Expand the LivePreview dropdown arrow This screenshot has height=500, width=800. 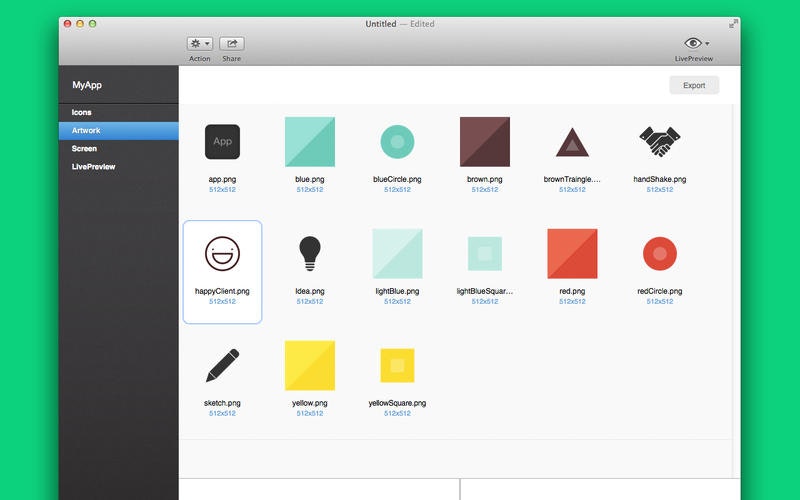pos(707,44)
